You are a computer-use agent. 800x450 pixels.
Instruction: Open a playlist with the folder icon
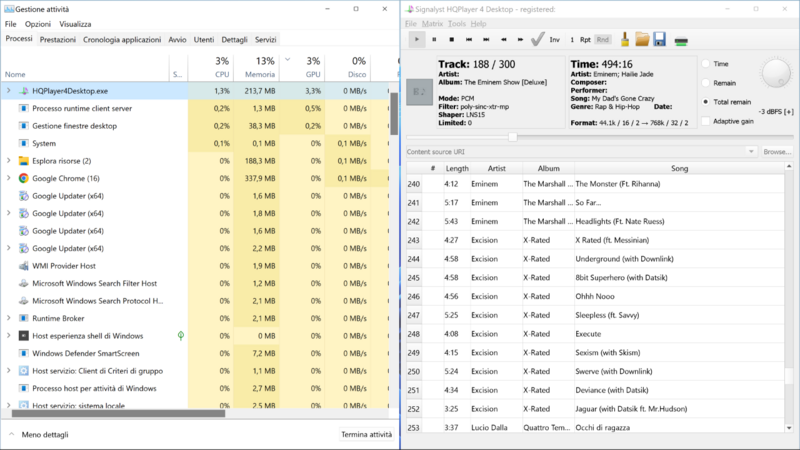tap(642, 39)
